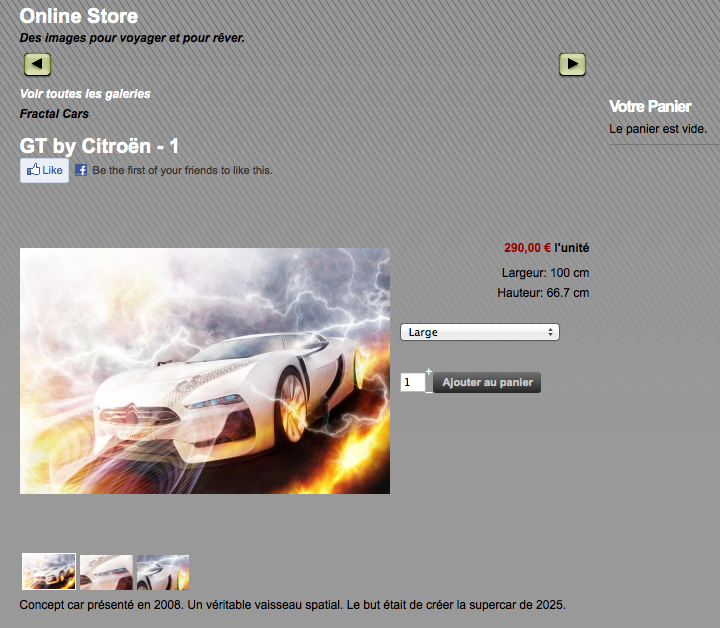Click the main Citroën GT car image

pos(205,371)
